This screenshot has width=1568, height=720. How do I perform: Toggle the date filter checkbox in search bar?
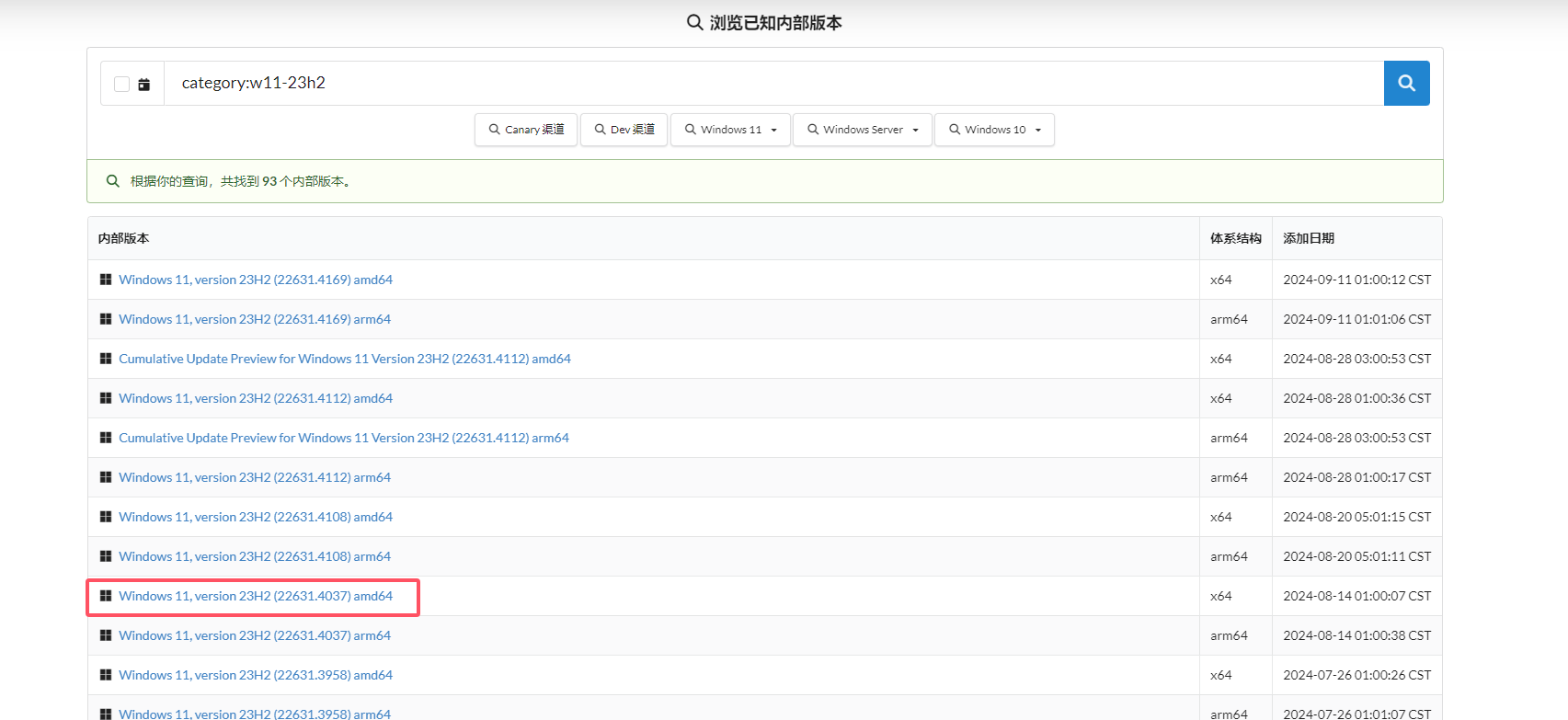121,85
